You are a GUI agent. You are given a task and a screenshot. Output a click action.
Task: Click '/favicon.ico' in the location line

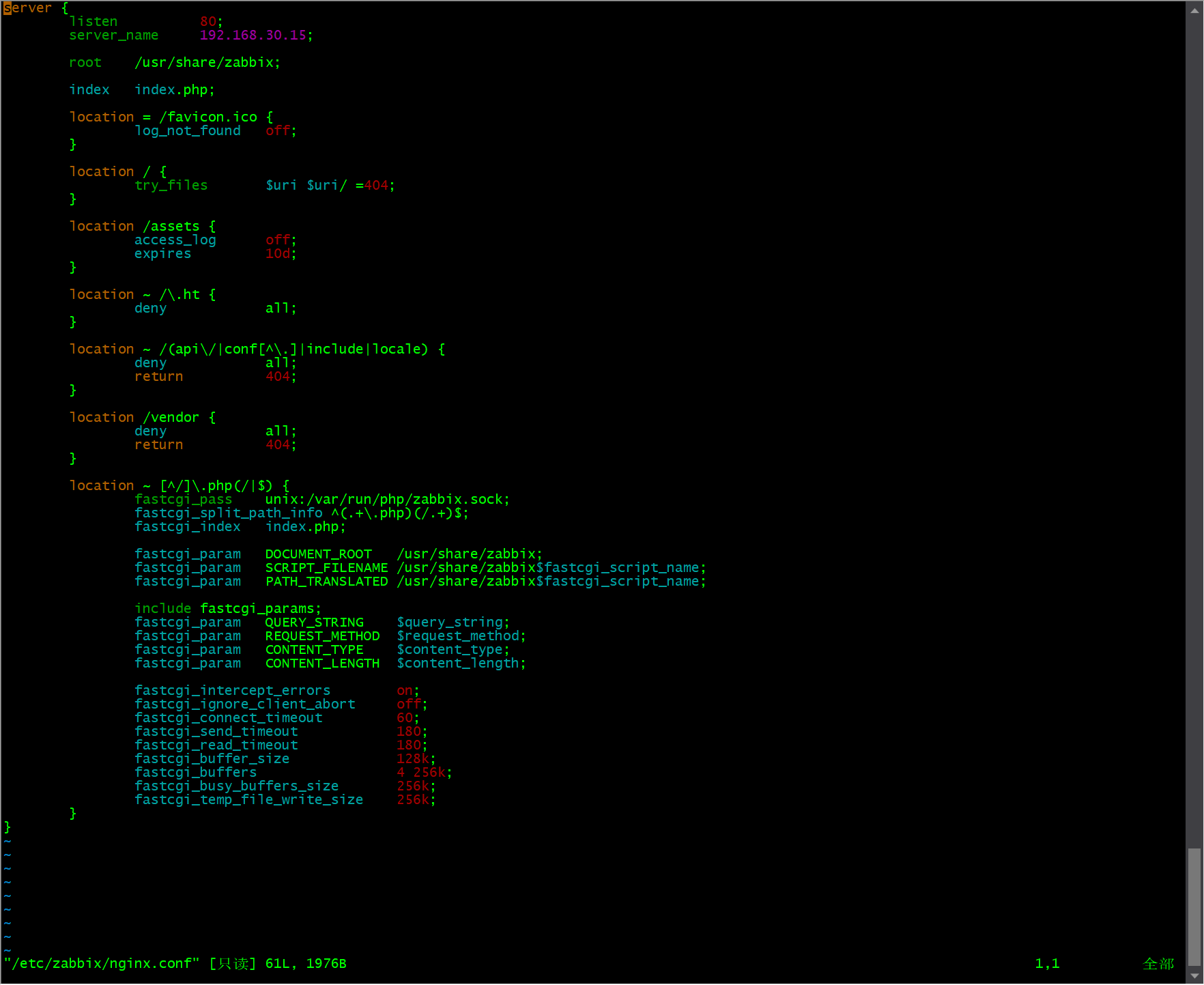tap(208, 117)
